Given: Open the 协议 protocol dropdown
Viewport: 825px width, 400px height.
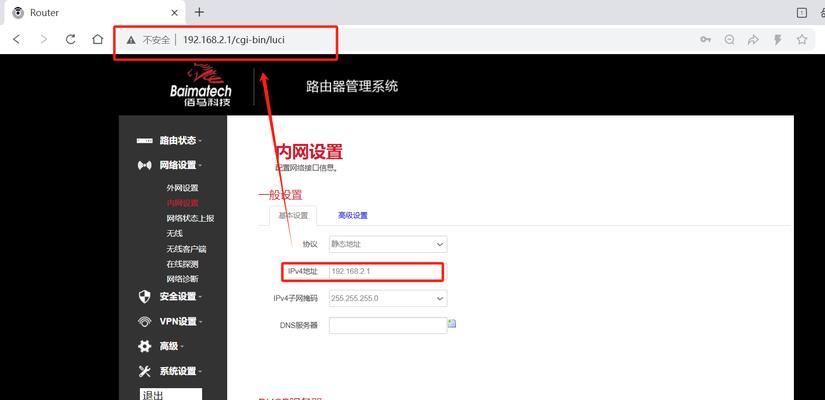Looking at the screenshot, I should pos(388,244).
